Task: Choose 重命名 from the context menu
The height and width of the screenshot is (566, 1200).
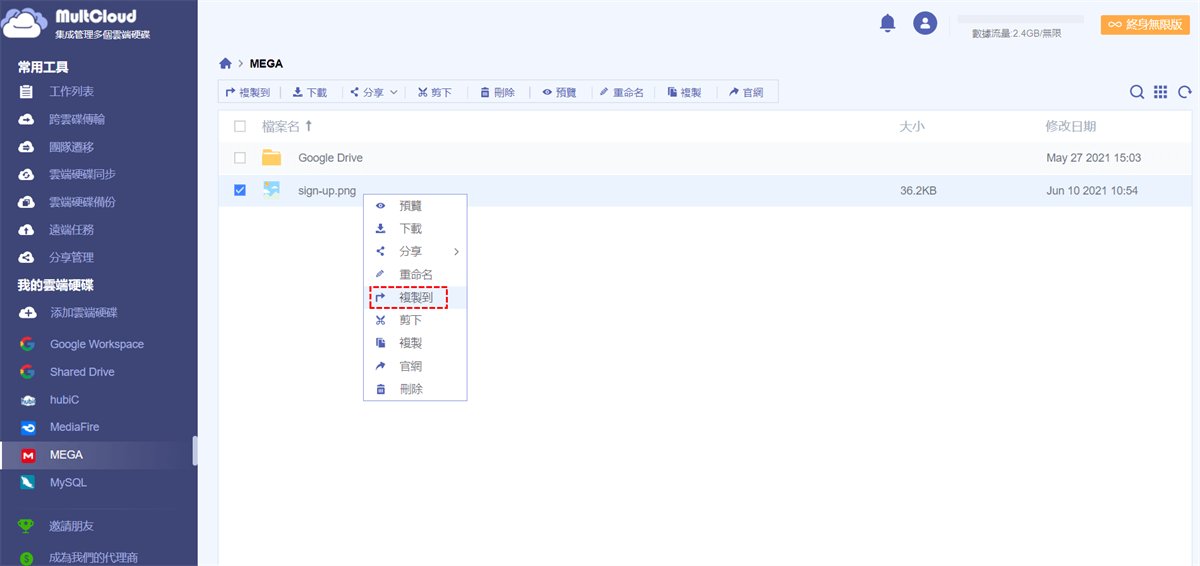Action: [x=415, y=274]
